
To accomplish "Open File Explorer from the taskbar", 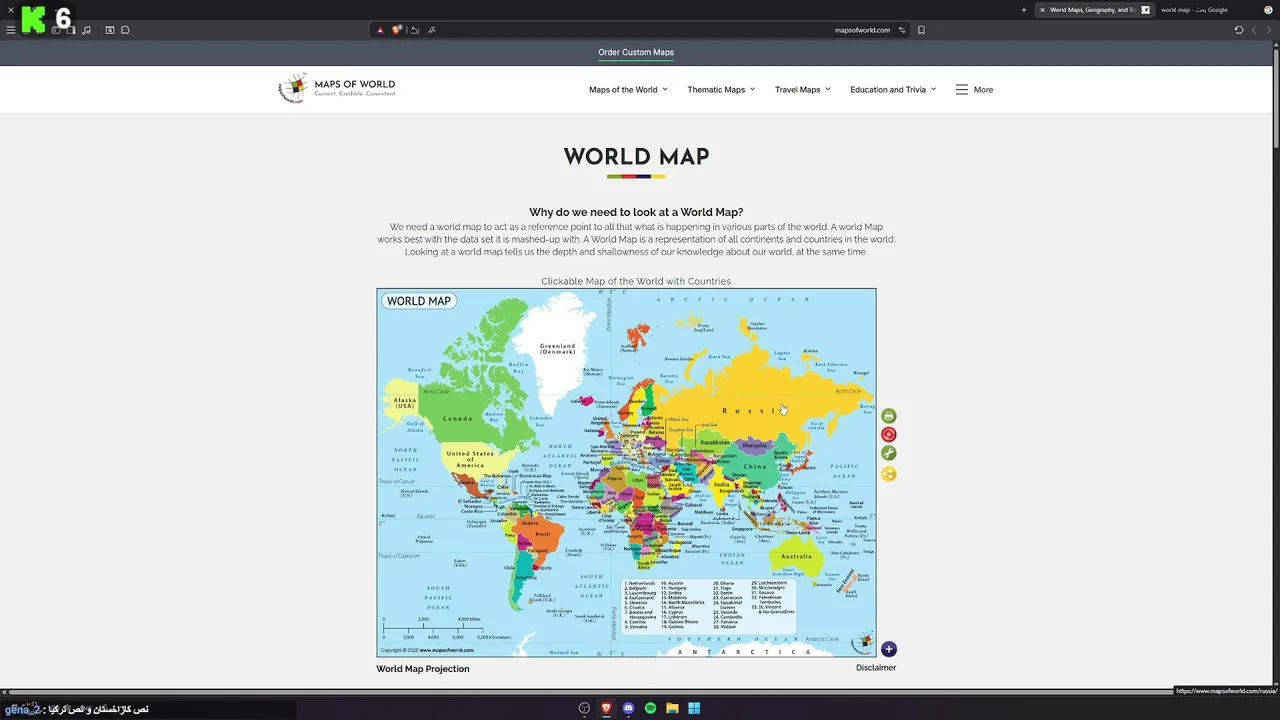I will (672, 708).
